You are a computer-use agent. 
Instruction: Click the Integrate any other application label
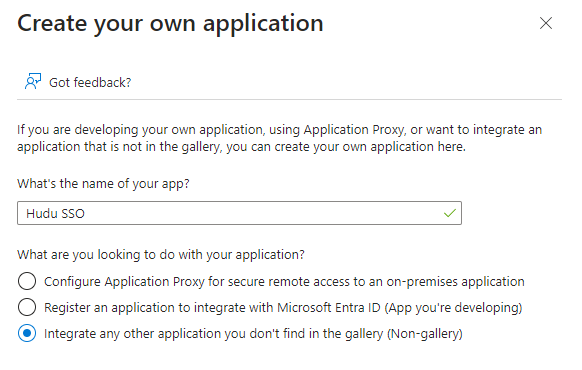(253, 334)
